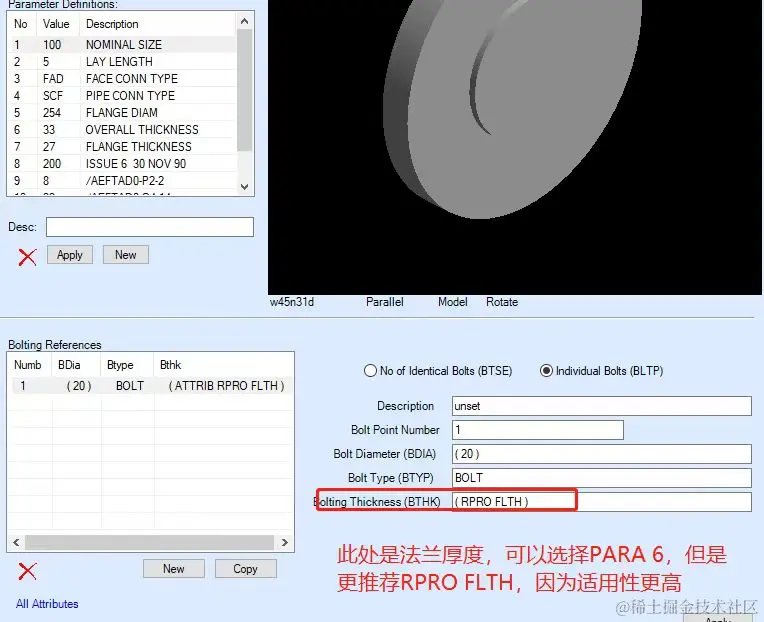Click Bolt Type (BTYP) field containing BOLT

tap(602, 477)
